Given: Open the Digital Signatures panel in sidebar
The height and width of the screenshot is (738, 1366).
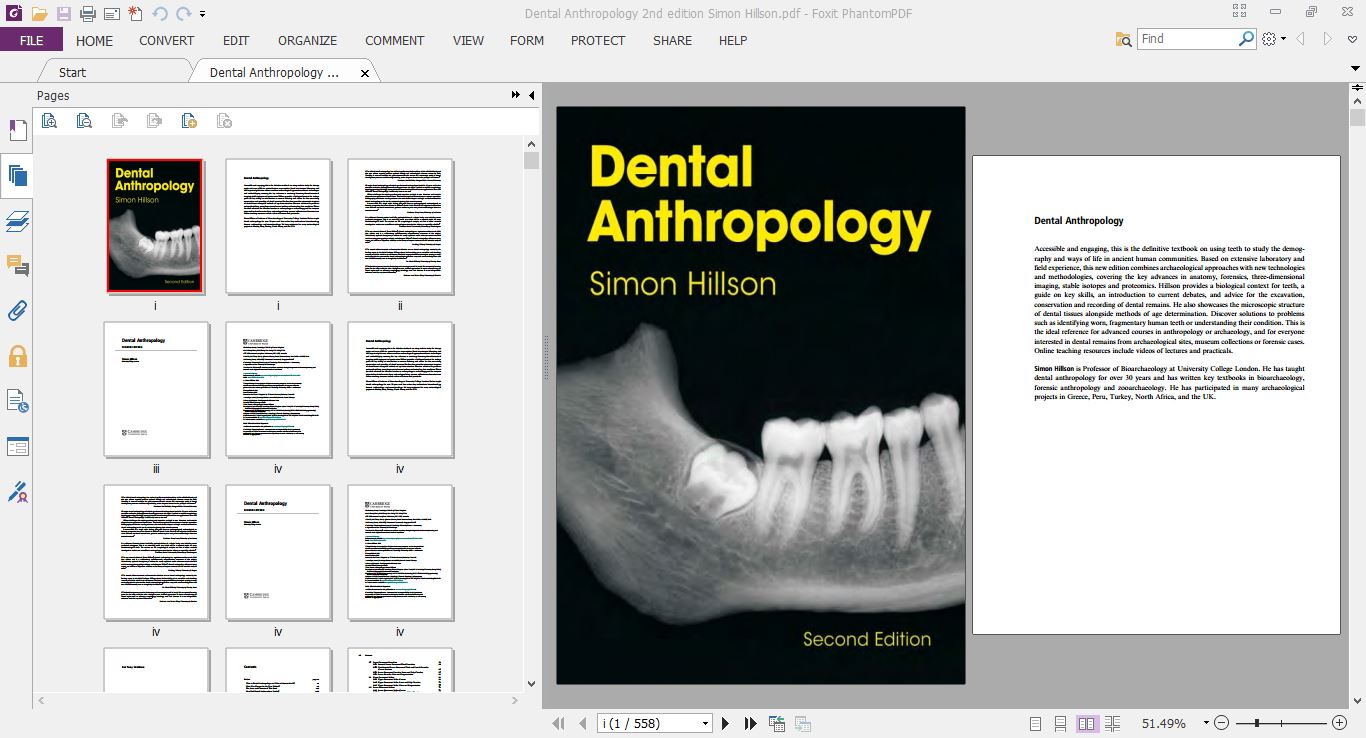Looking at the screenshot, I should tap(17, 401).
